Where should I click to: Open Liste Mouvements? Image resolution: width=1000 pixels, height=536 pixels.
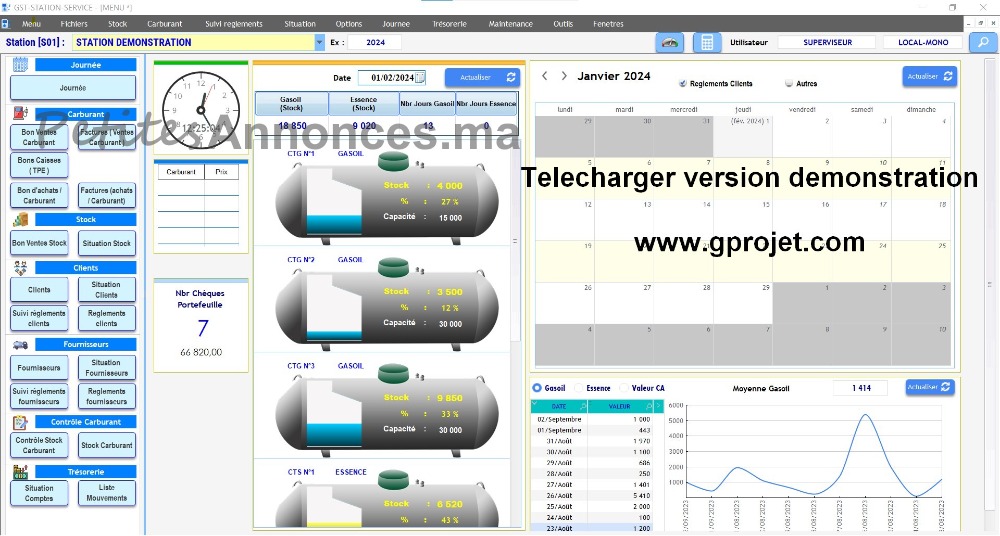click(x=107, y=493)
